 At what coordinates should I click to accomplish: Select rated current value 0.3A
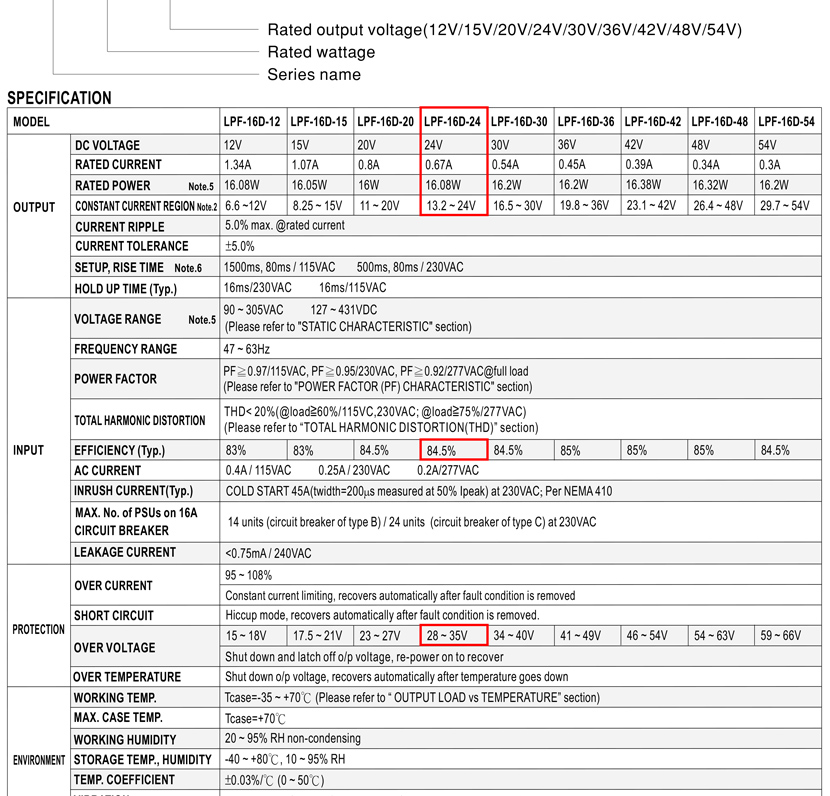tap(770, 165)
